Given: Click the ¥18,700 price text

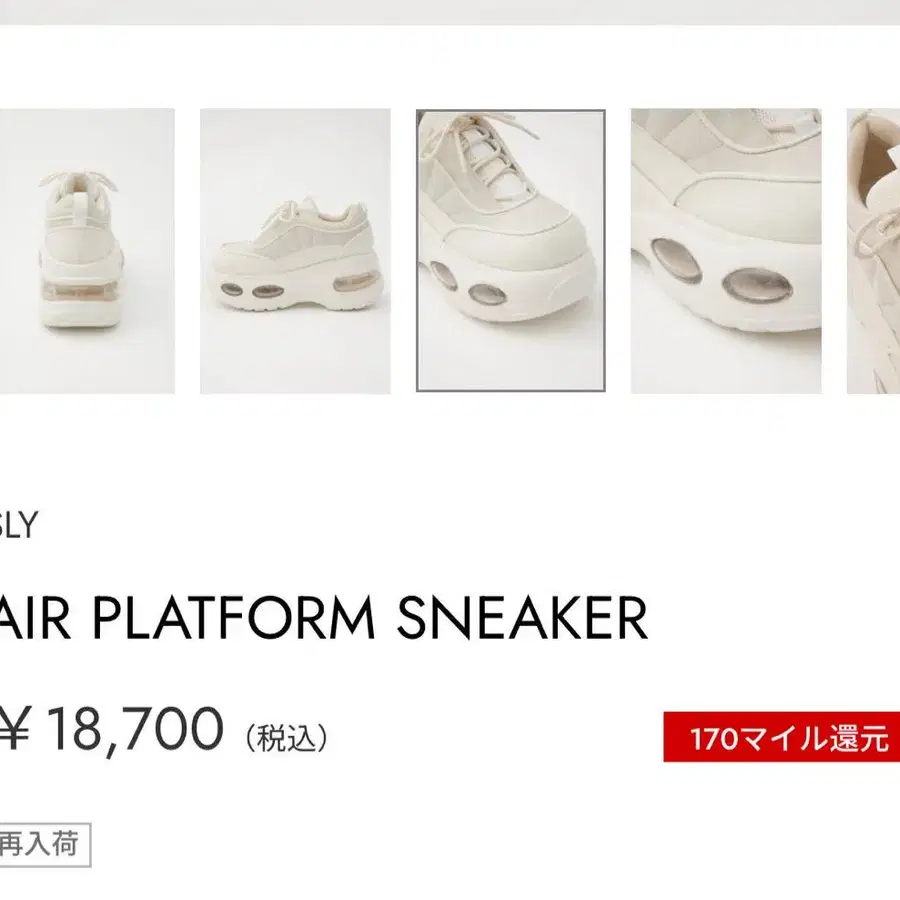Looking at the screenshot, I should (111, 729).
